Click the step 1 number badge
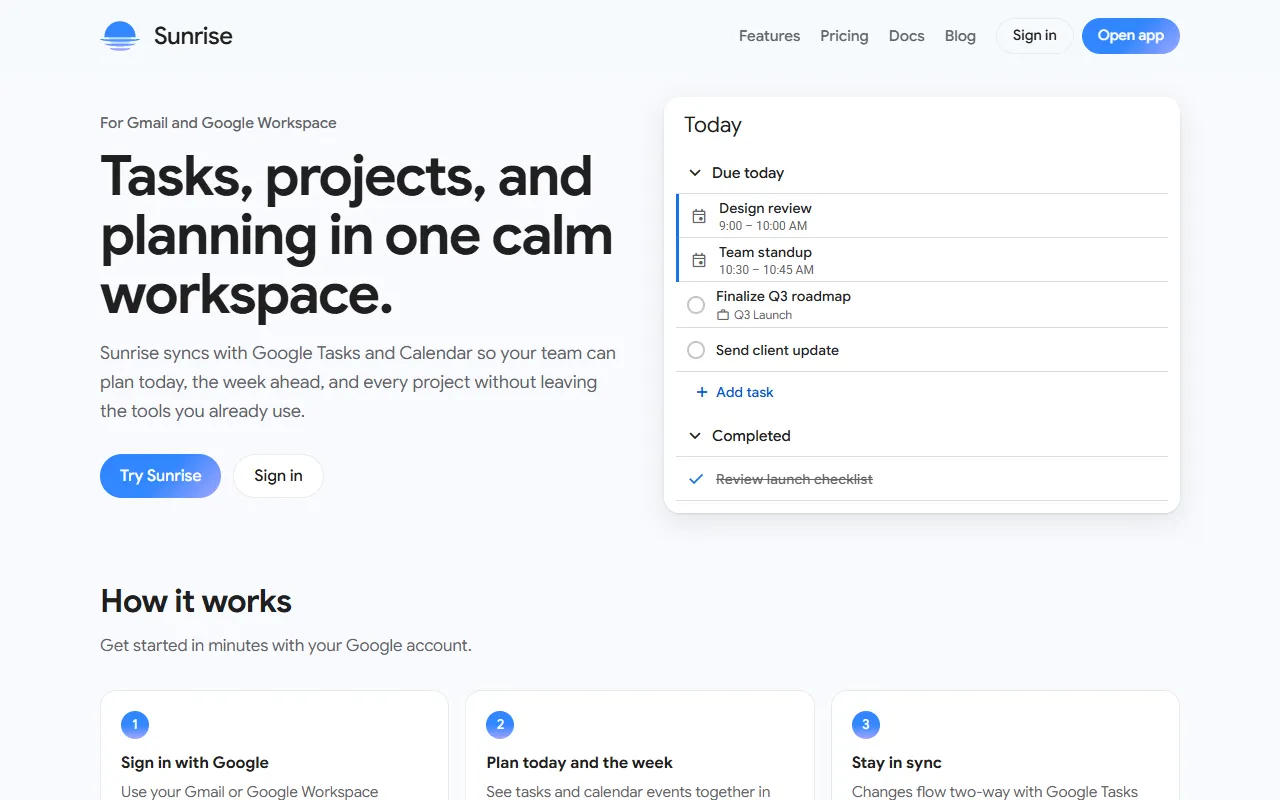The image size is (1280, 800). pos(135,725)
